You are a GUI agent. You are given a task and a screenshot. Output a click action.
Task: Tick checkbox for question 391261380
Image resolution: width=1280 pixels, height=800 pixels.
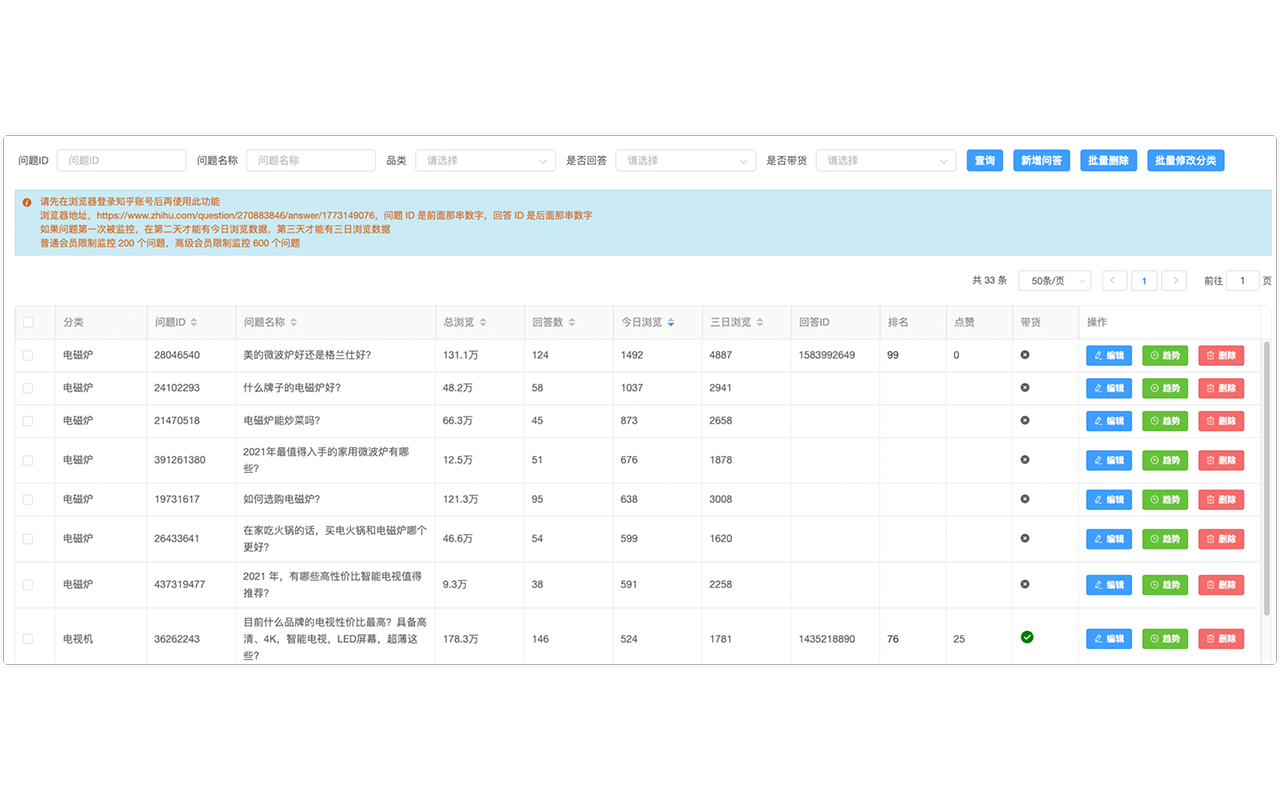[28, 460]
